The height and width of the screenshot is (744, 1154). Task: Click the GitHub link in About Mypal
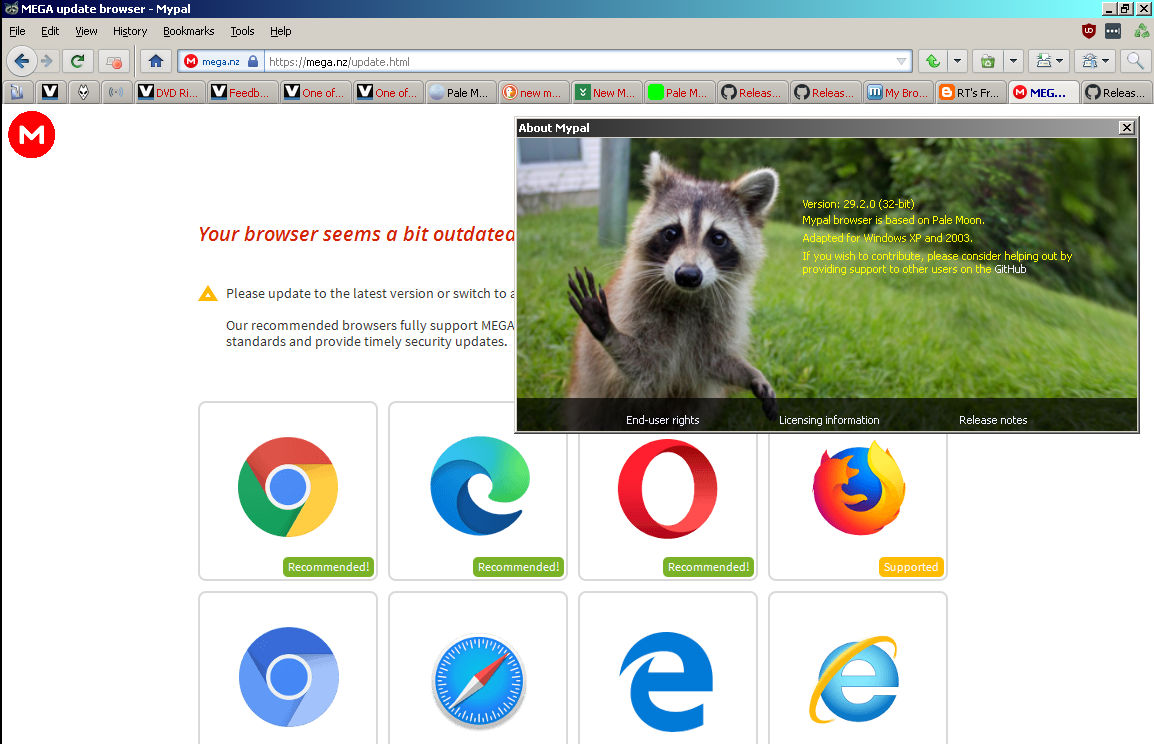pos(1010,269)
